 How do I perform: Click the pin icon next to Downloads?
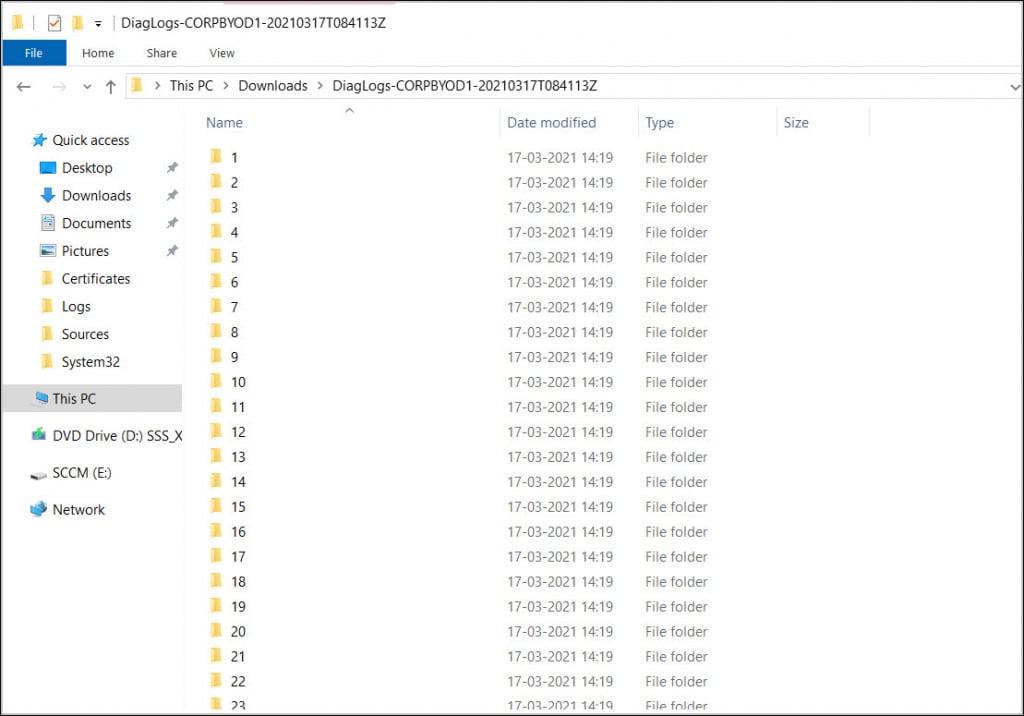[172, 195]
